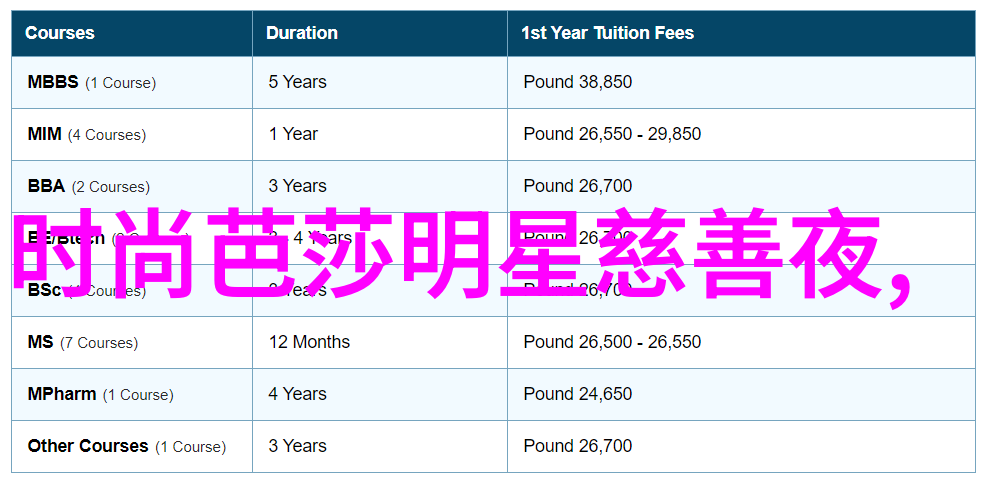The height and width of the screenshot is (483, 984).
Task: Click the Duration column header
Action: [x=301, y=33]
